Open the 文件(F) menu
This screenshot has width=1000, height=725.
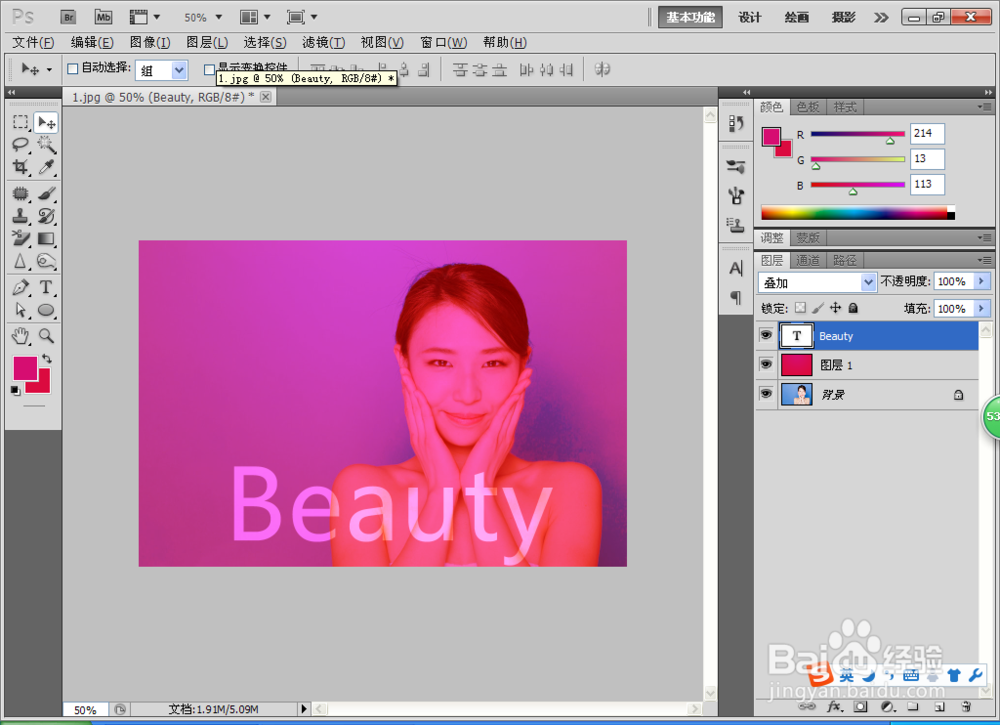click(x=33, y=43)
